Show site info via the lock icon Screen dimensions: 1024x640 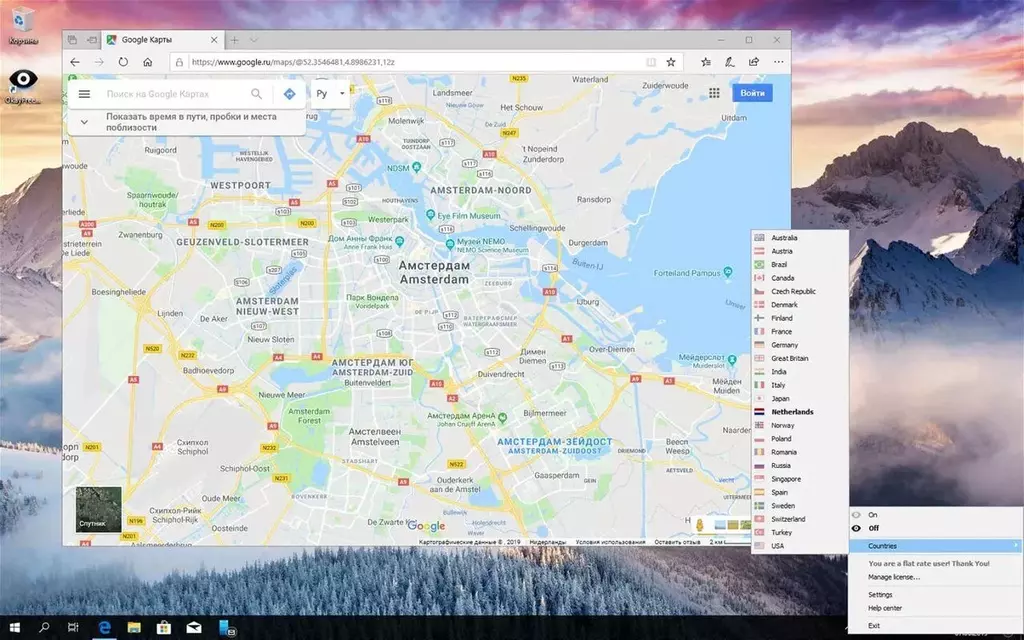pyautogui.click(x=179, y=62)
